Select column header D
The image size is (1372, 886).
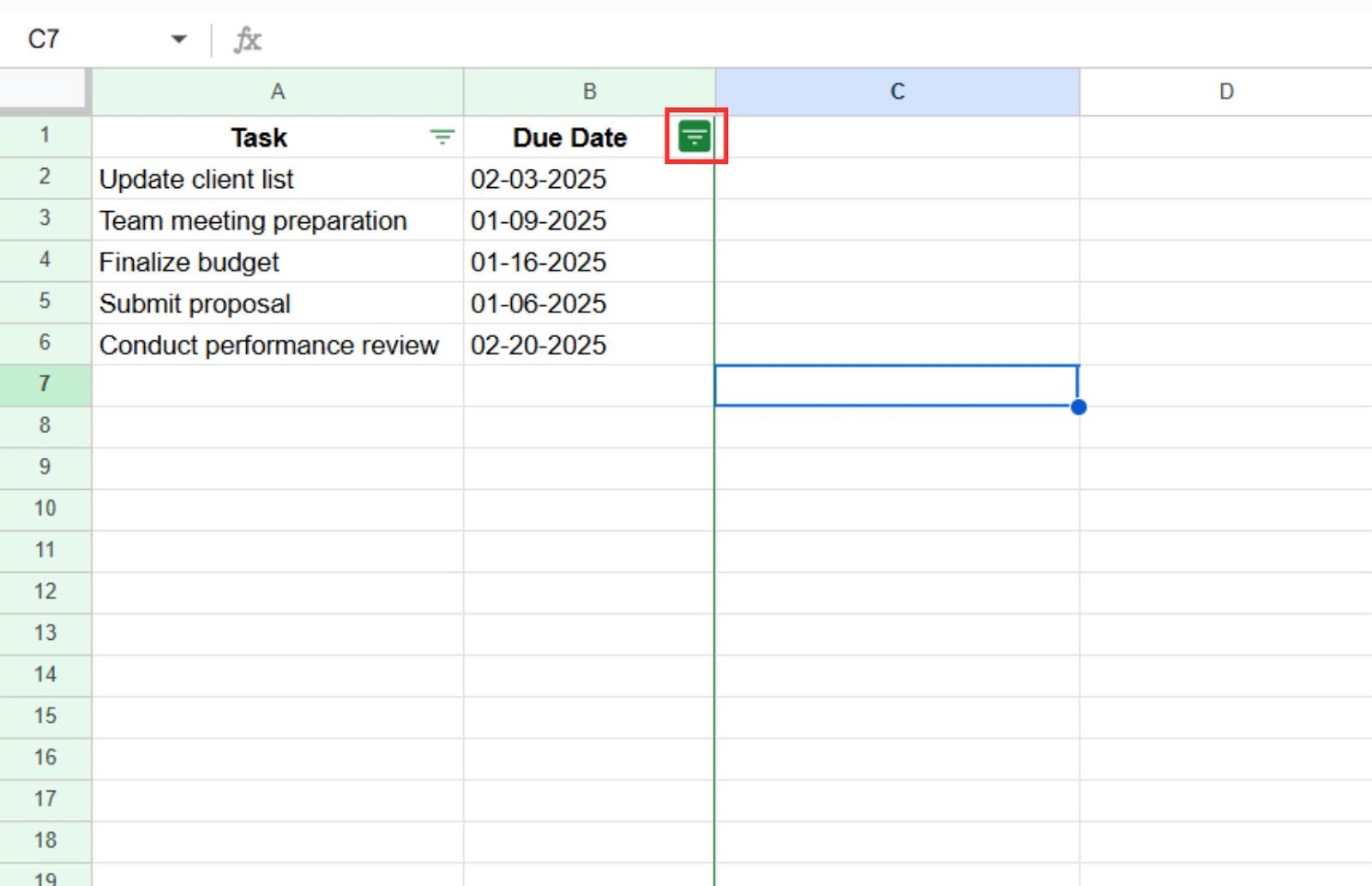(x=1226, y=92)
